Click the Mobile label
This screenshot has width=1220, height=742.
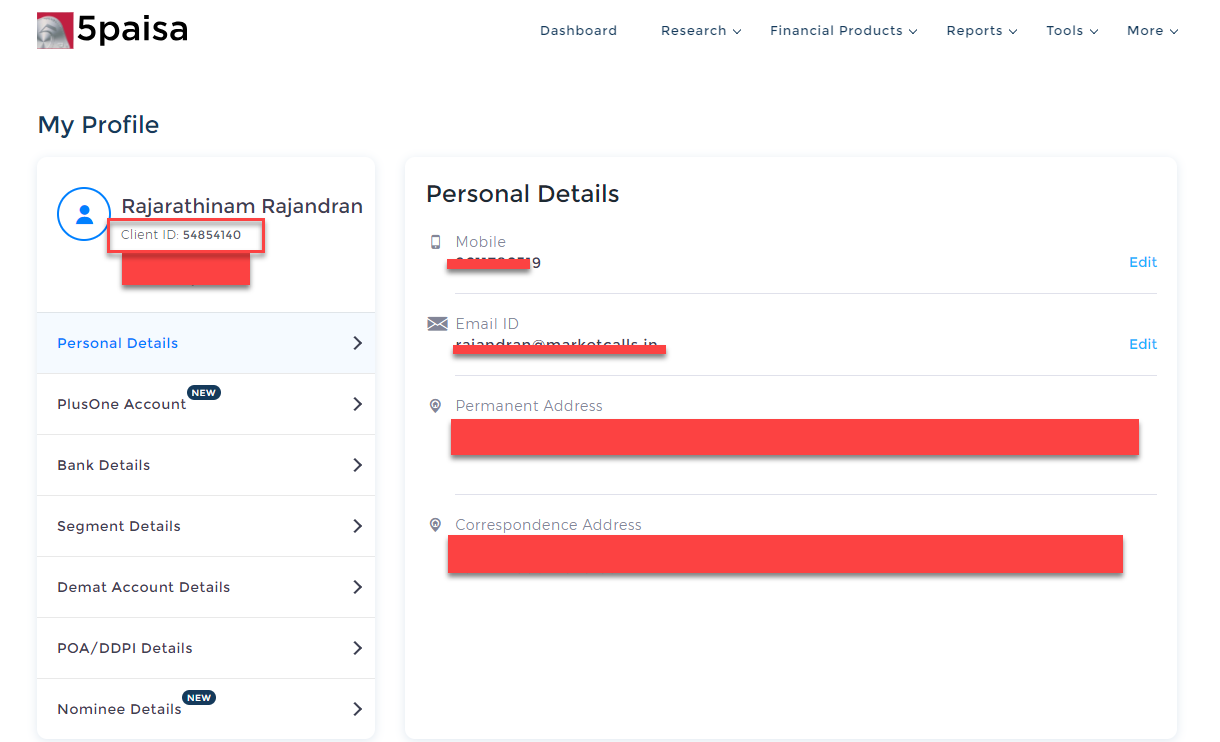coord(480,242)
